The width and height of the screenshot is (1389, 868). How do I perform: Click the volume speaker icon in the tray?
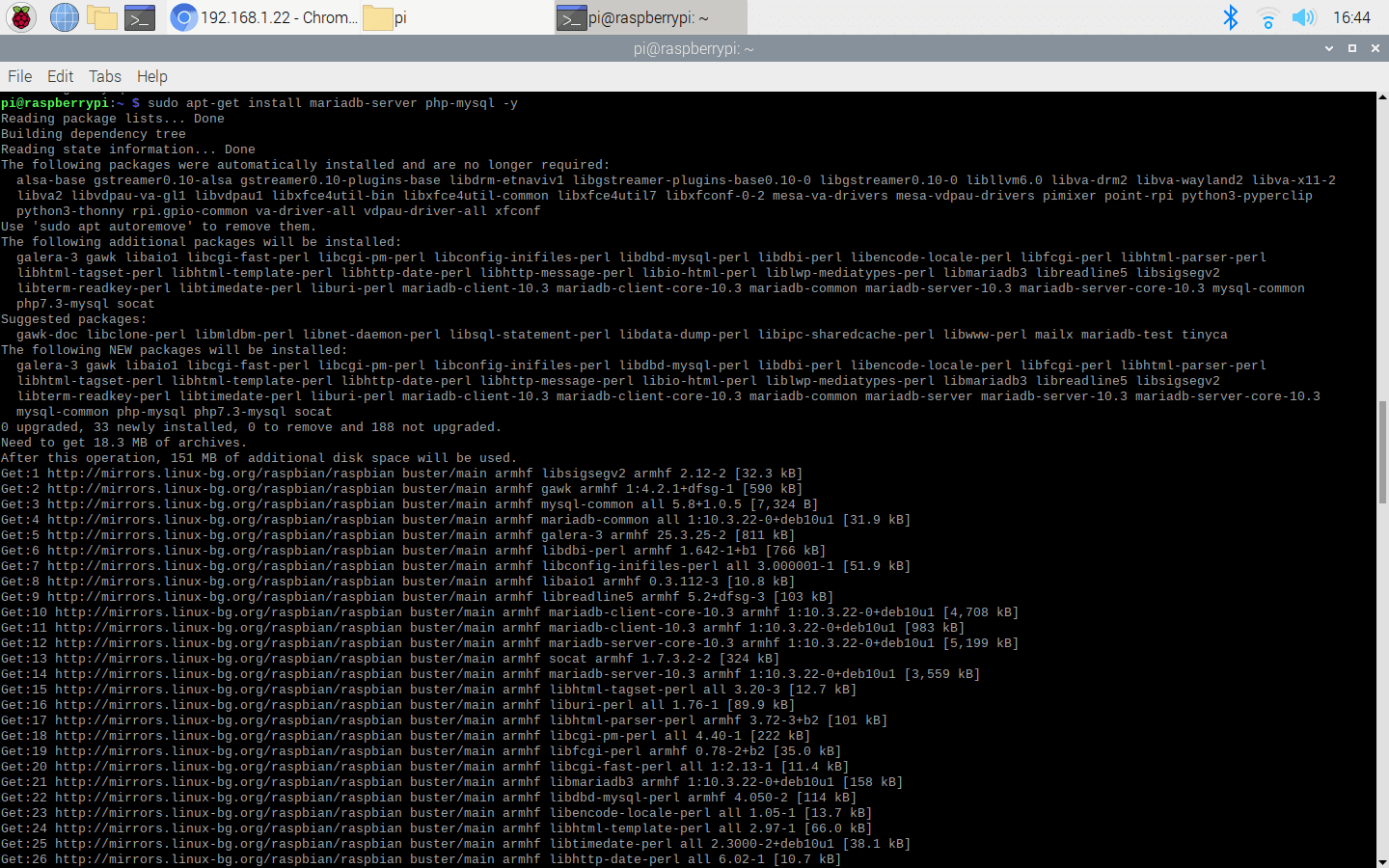coord(1304,16)
